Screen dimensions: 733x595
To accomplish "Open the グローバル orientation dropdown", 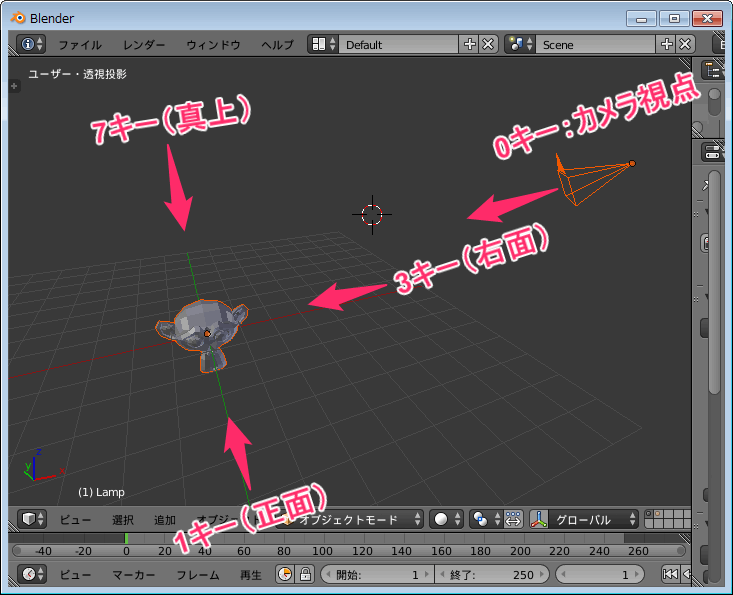I will 593,519.
